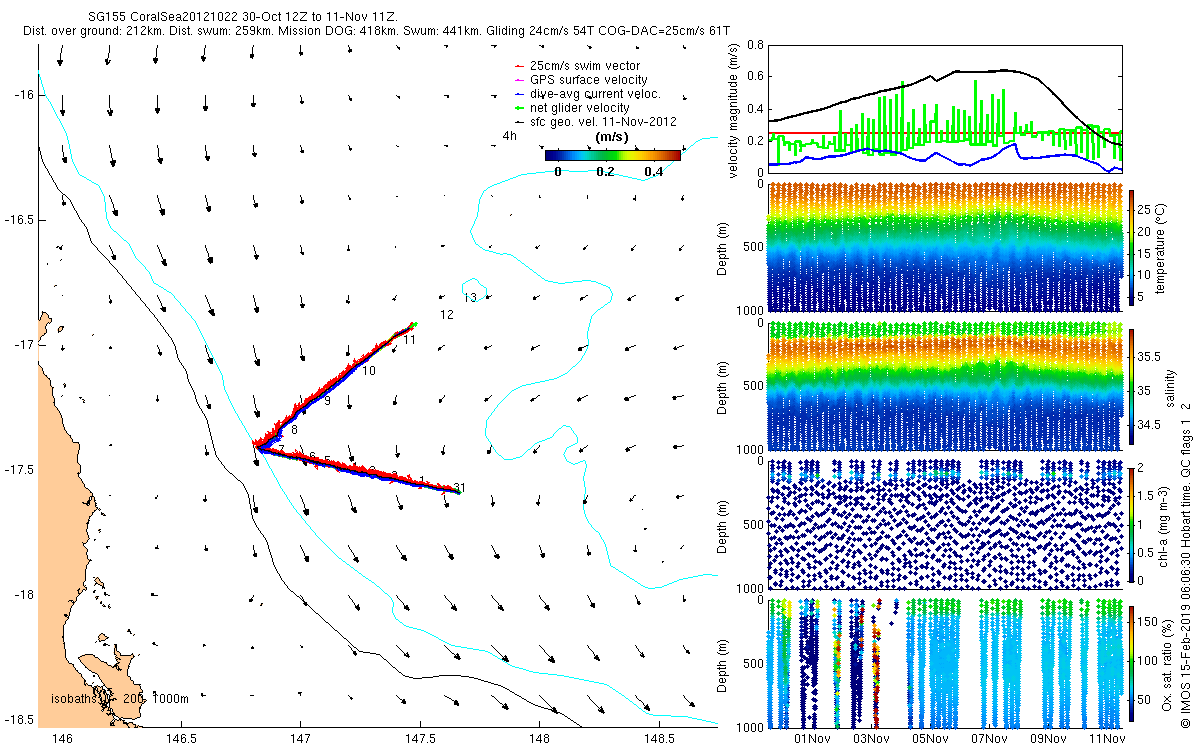Click the '35.5' tick on the salinity colorbar

(1150, 356)
